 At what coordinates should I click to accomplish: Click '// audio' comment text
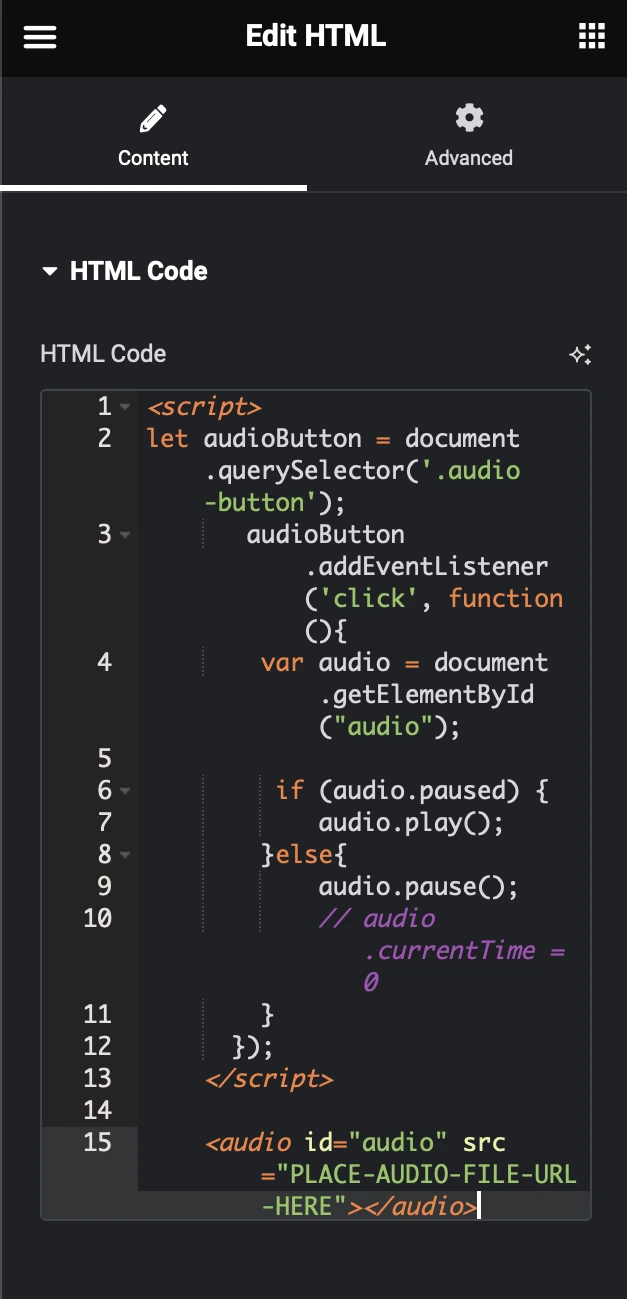[377, 918]
